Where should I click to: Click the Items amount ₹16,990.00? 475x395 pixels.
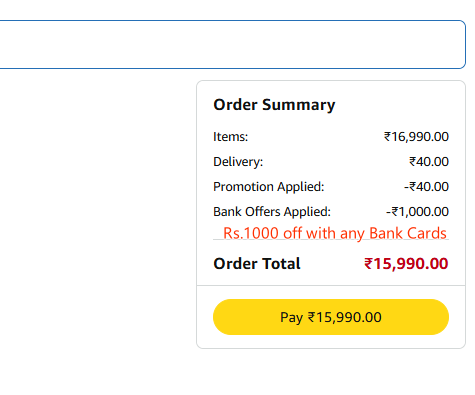click(416, 137)
